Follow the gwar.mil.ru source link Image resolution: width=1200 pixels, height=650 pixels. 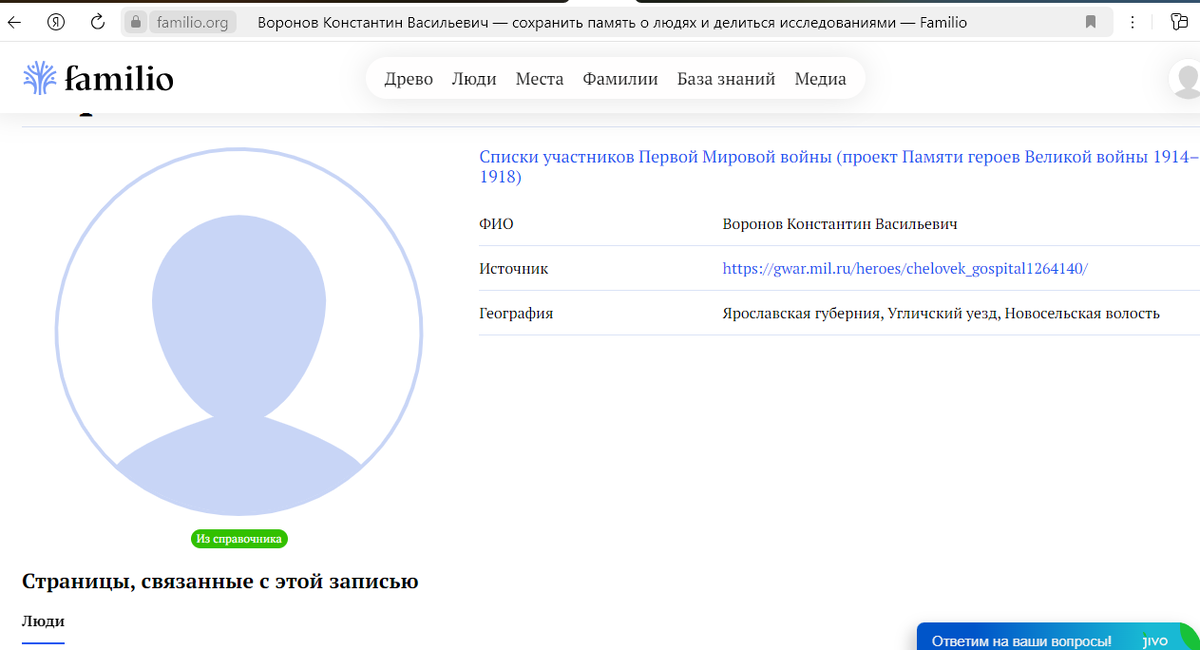point(905,269)
